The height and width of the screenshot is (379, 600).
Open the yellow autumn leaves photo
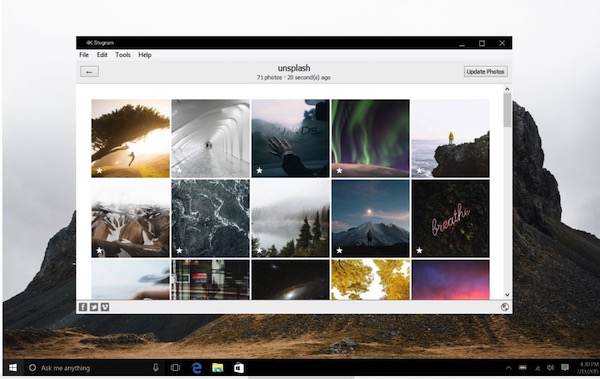[370, 279]
